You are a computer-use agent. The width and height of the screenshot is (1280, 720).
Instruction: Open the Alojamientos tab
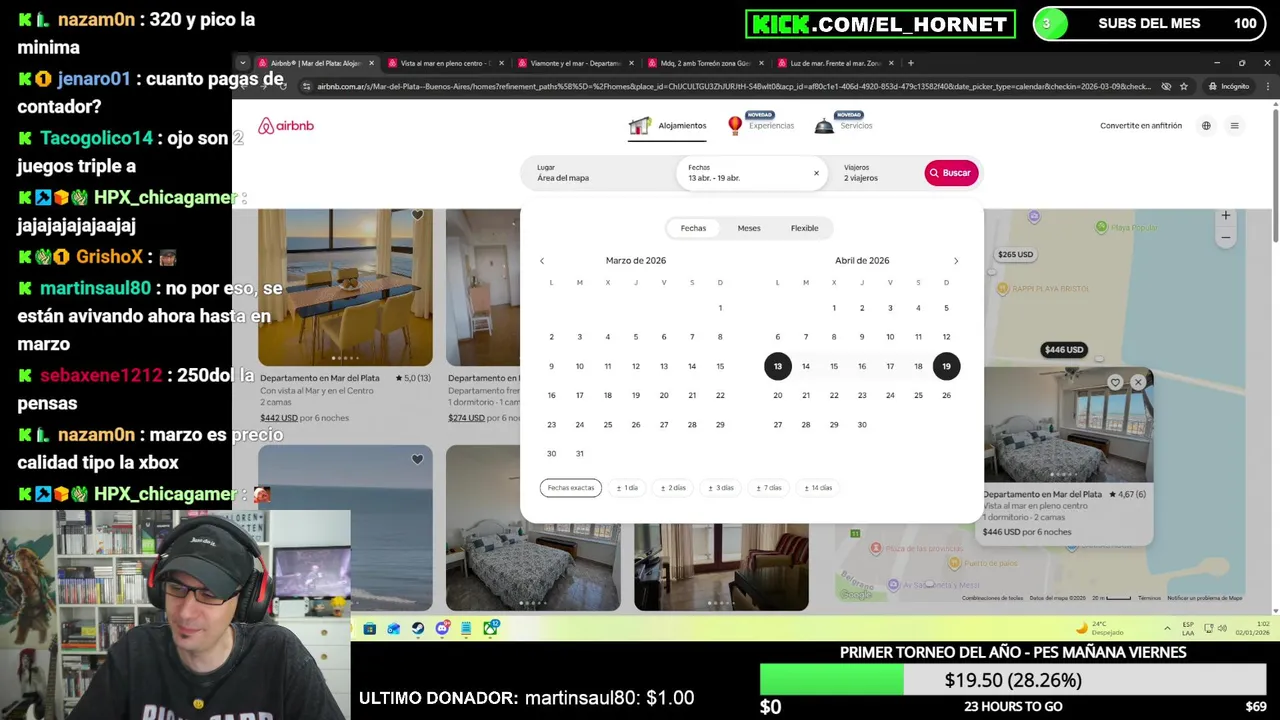click(667, 126)
